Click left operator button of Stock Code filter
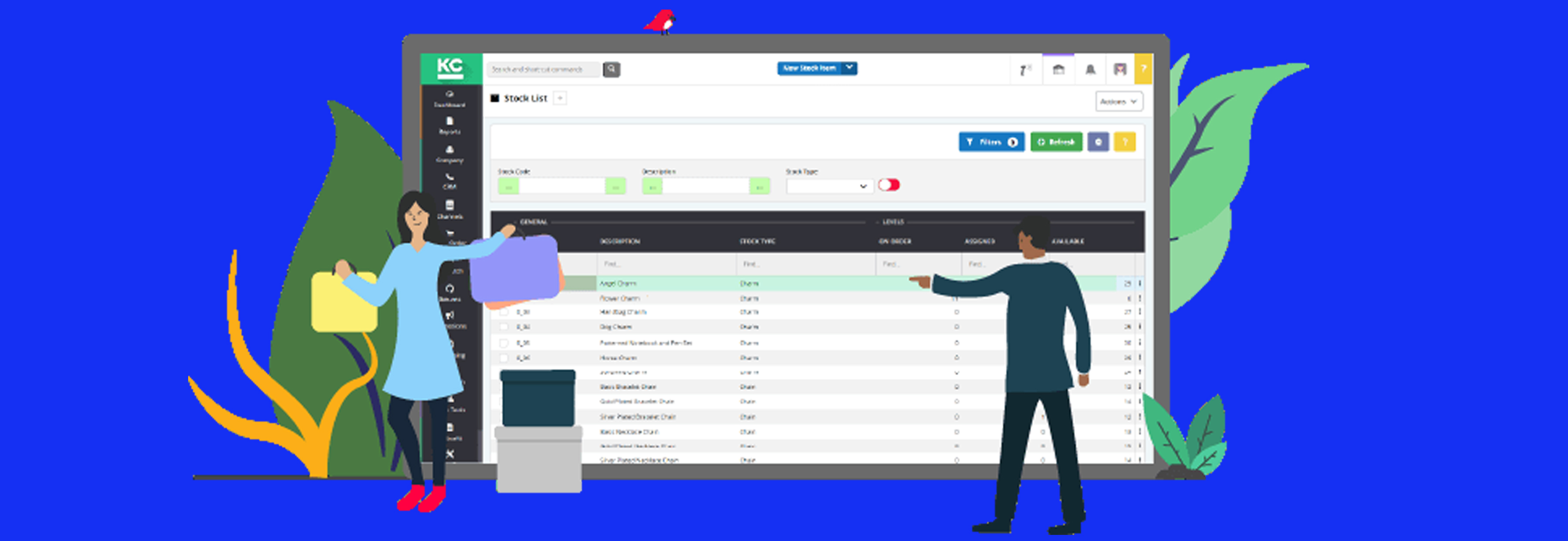The width and height of the screenshot is (1568, 541). 508,187
